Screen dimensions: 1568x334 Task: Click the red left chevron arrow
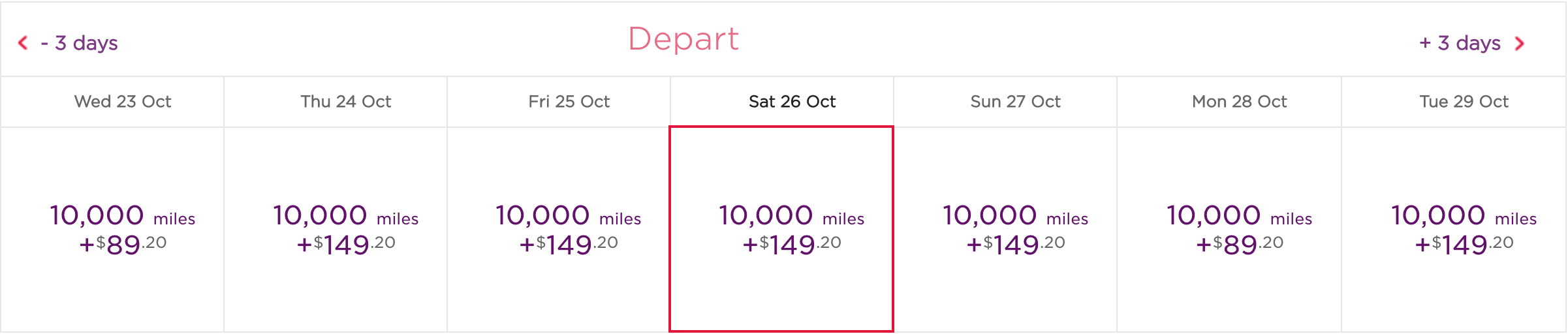(x=23, y=43)
